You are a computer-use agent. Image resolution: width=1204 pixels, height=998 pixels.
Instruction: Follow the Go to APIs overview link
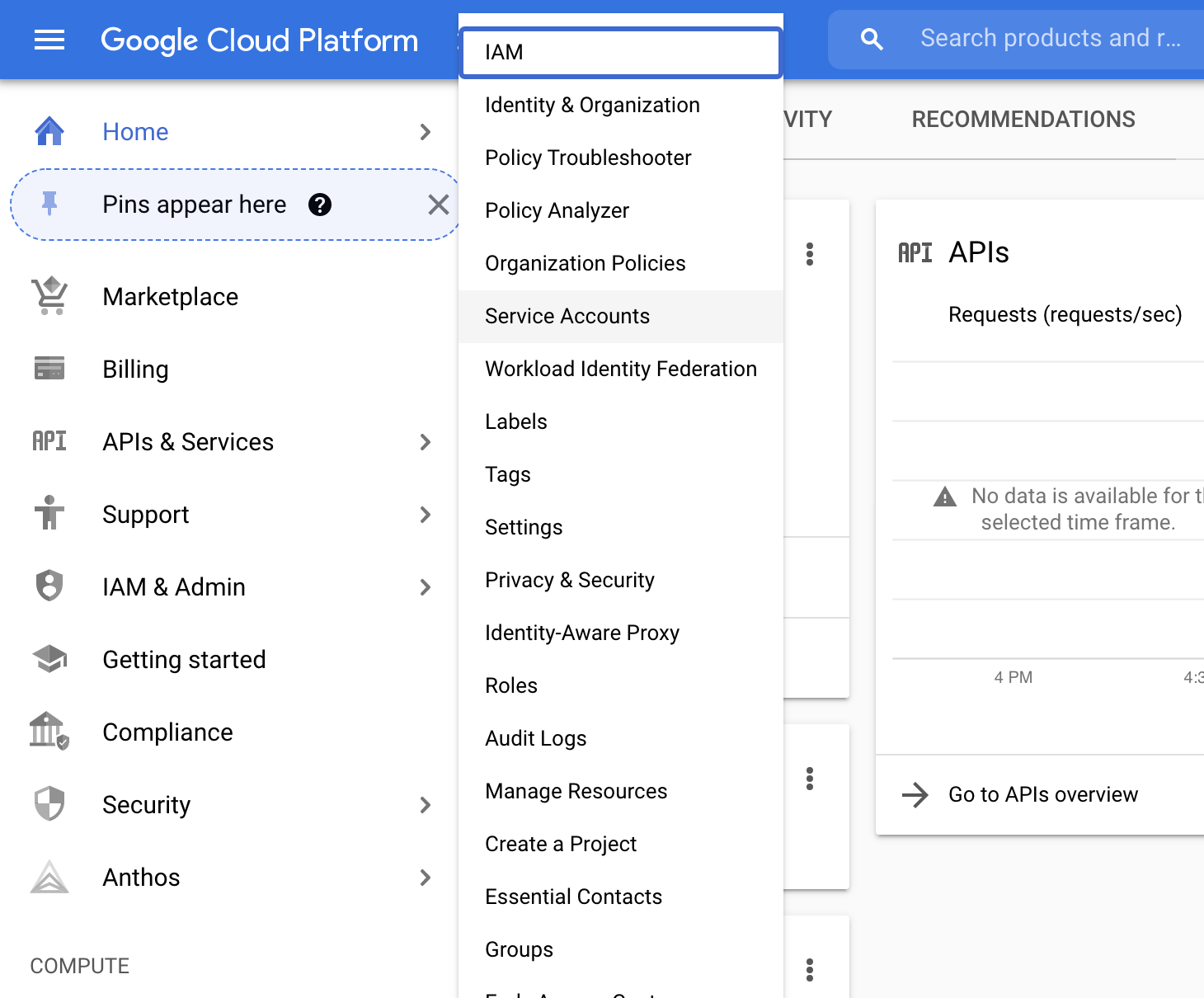(1042, 794)
